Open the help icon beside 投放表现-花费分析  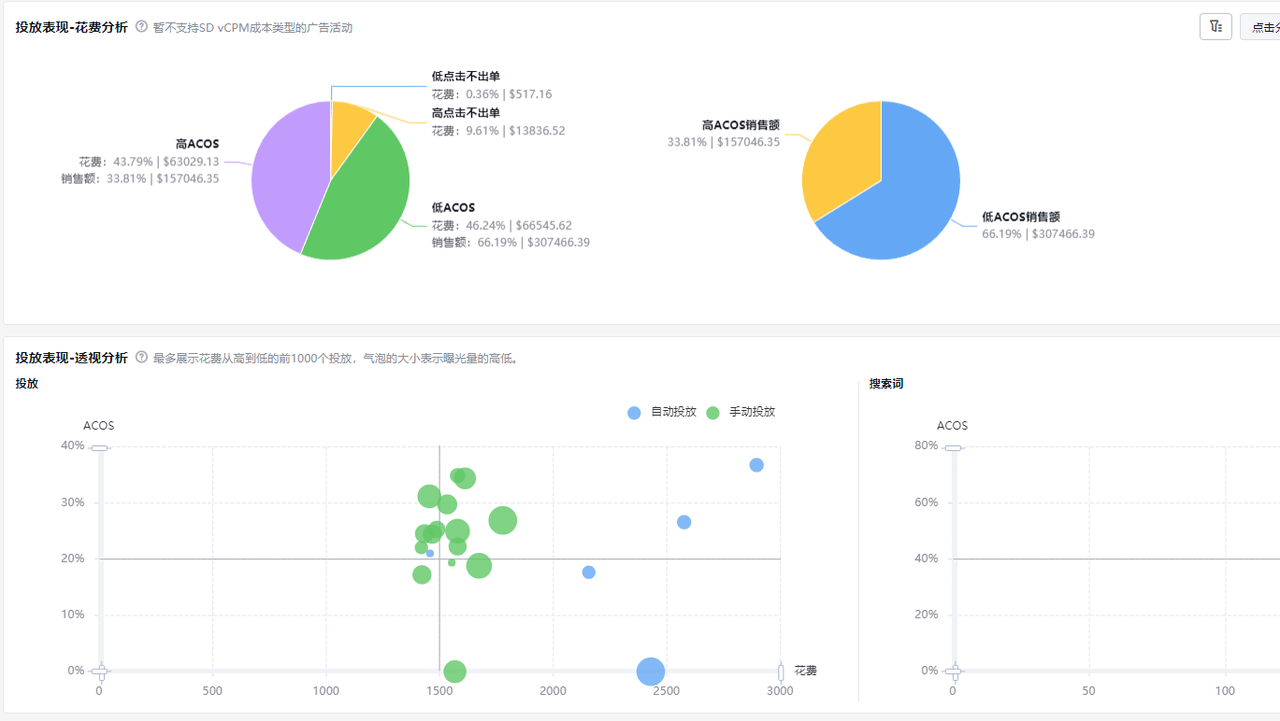tap(141, 27)
